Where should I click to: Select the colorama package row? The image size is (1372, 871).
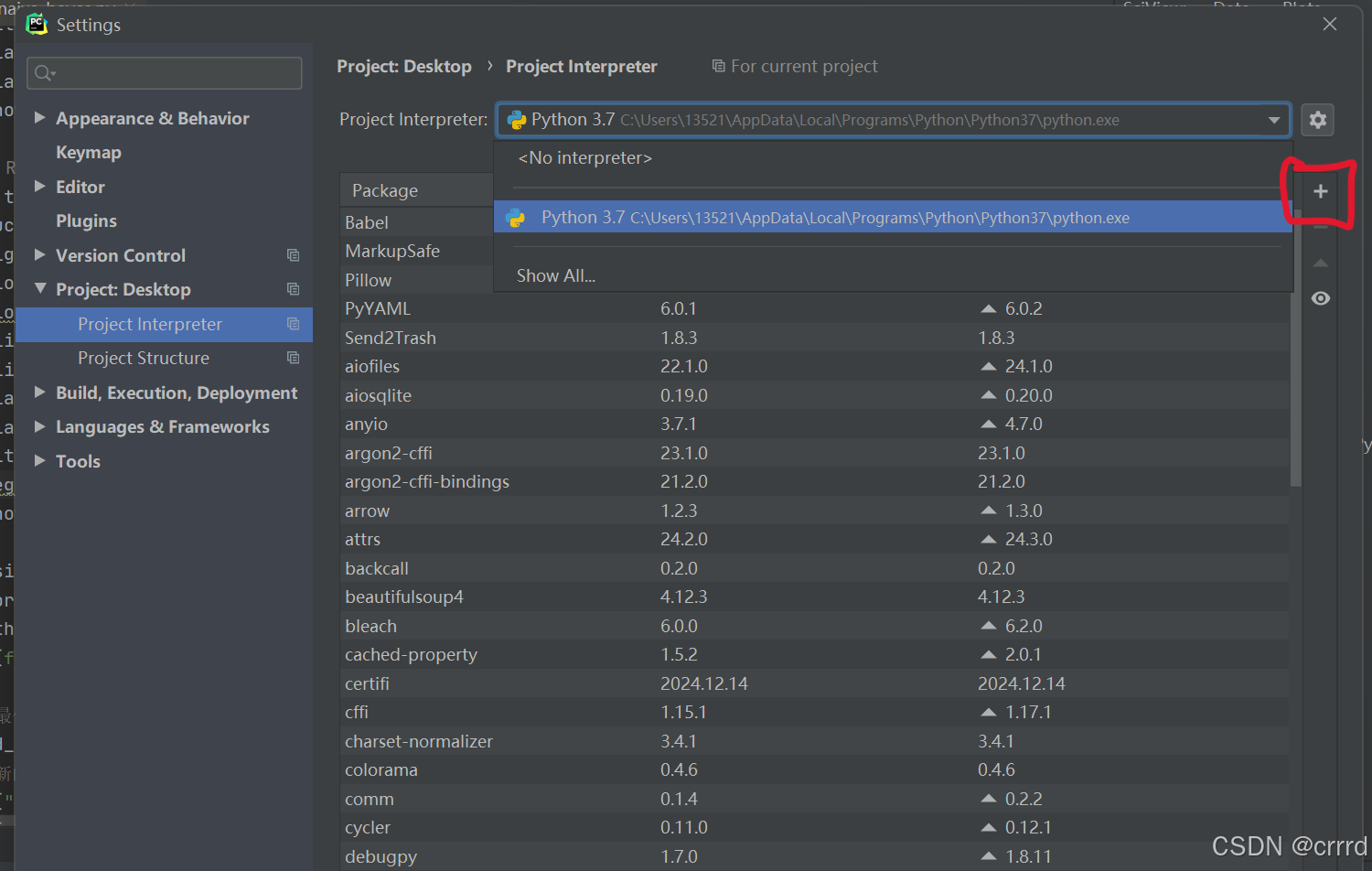point(814,770)
